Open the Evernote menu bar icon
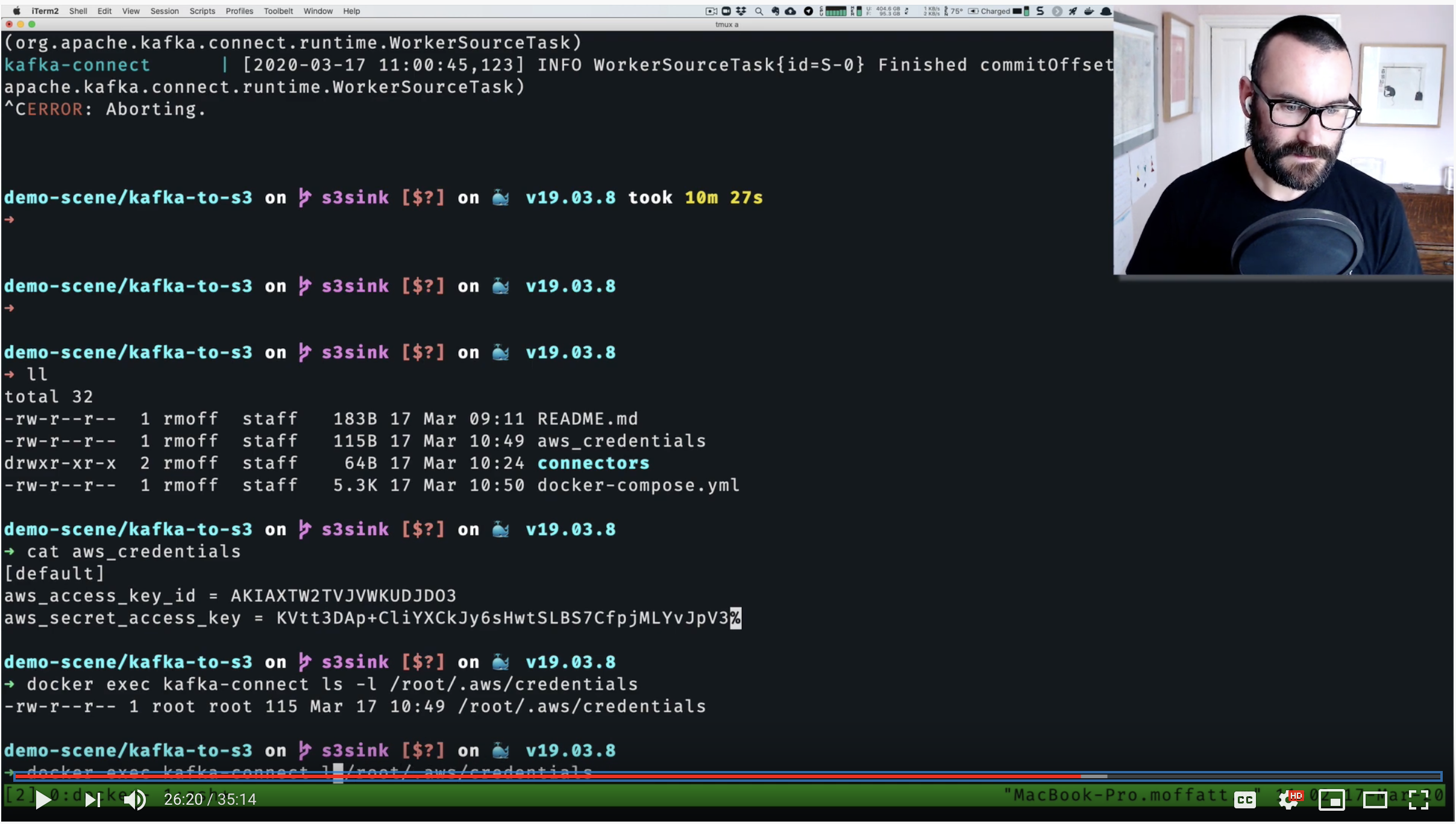The height and width of the screenshot is (824, 1456). [x=775, y=10]
